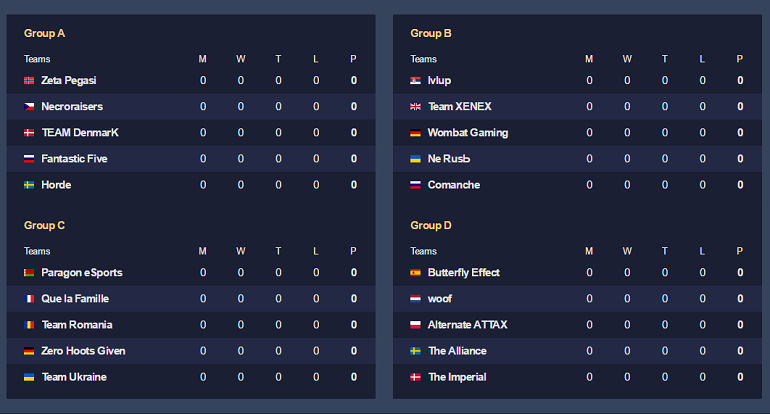The height and width of the screenshot is (414, 770).
Task: Select the Ne Rush team name
Action: tap(449, 159)
